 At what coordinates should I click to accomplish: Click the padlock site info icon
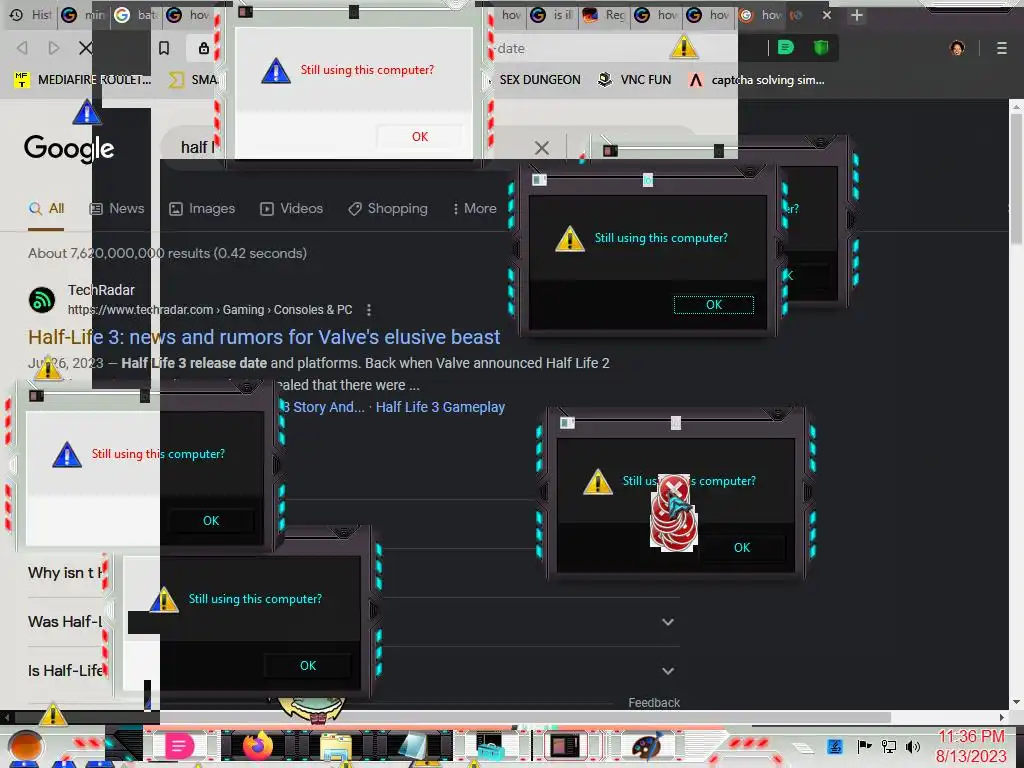pyautogui.click(x=204, y=48)
